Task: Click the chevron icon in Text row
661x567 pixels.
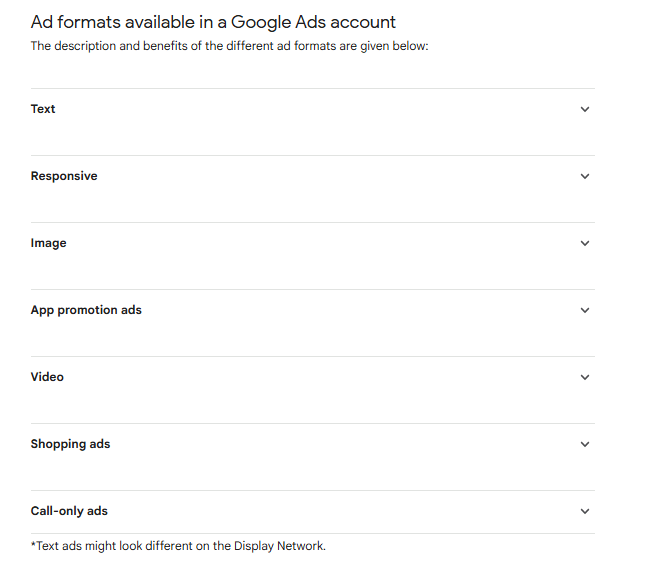Action: 585,109
